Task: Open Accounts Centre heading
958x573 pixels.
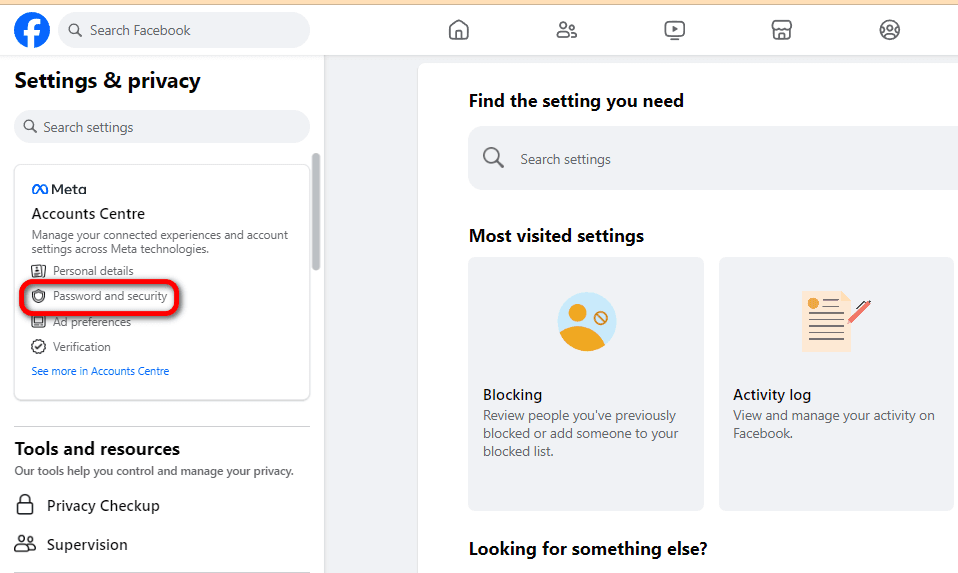Action: [x=88, y=214]
